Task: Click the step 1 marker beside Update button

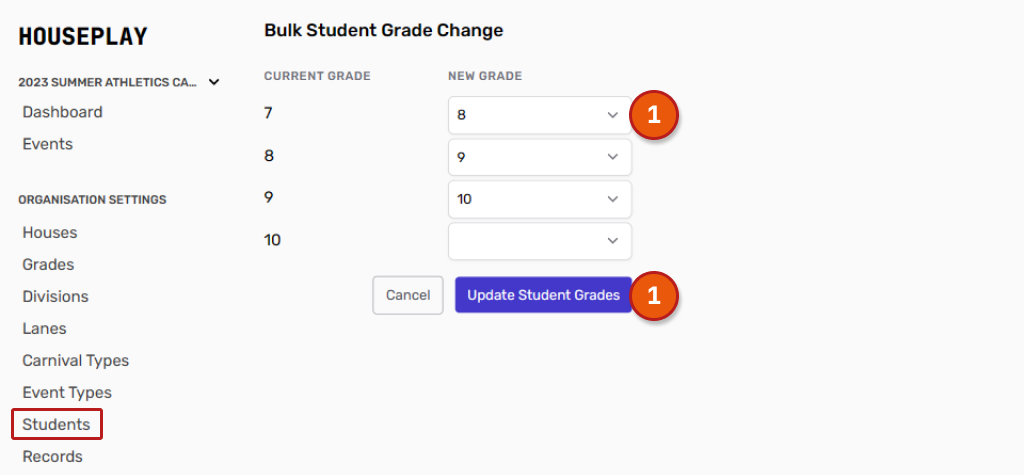Action: [654, 295]
